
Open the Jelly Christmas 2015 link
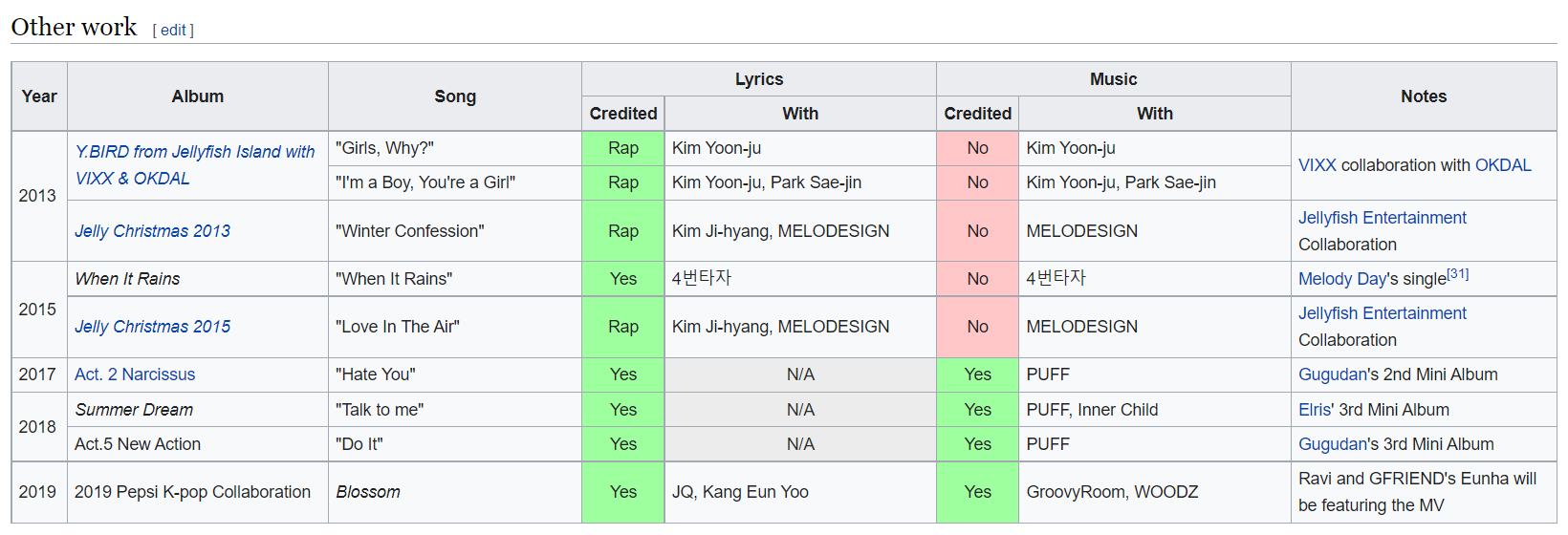(x=153, y=327)
